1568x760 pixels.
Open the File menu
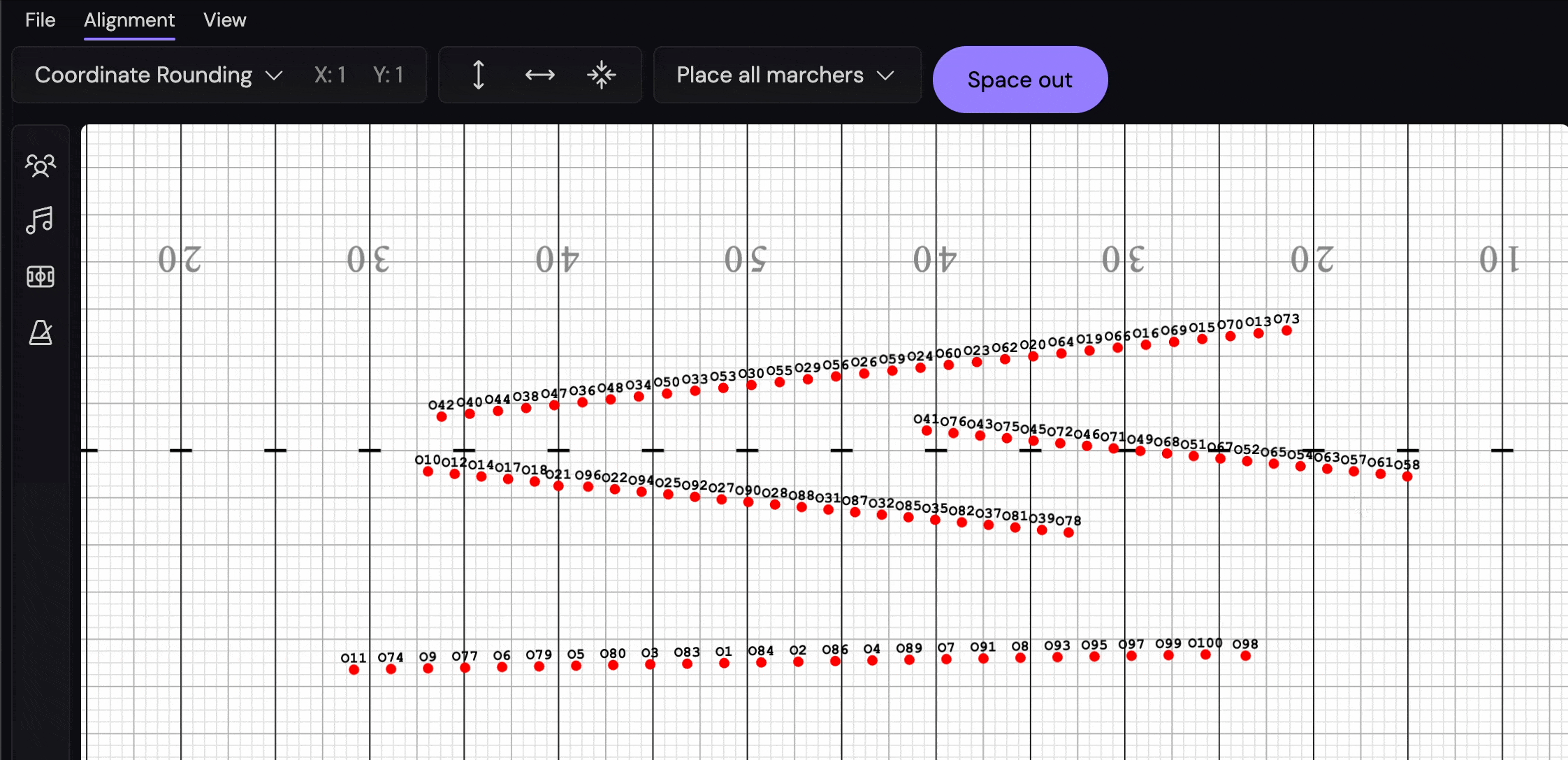click(40, 20)
